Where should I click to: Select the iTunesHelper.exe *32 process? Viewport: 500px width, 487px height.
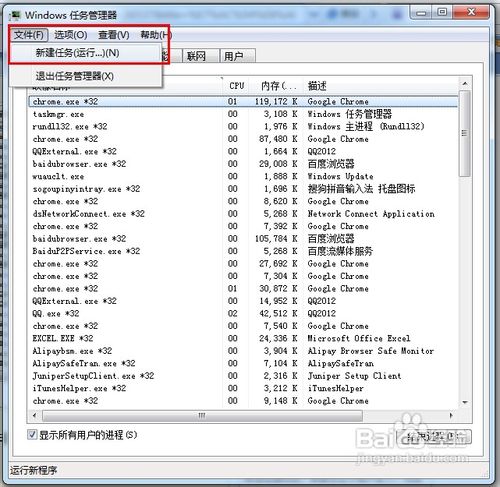(x=243, y=389)
